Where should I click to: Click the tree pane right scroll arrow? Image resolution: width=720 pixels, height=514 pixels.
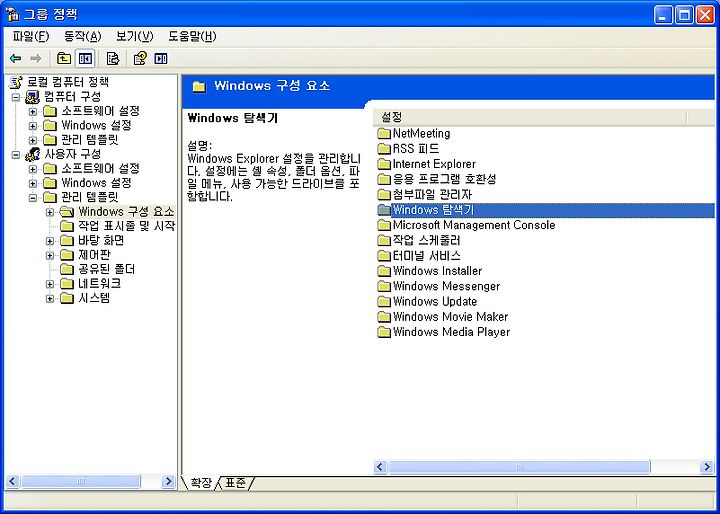coord(169,481)
